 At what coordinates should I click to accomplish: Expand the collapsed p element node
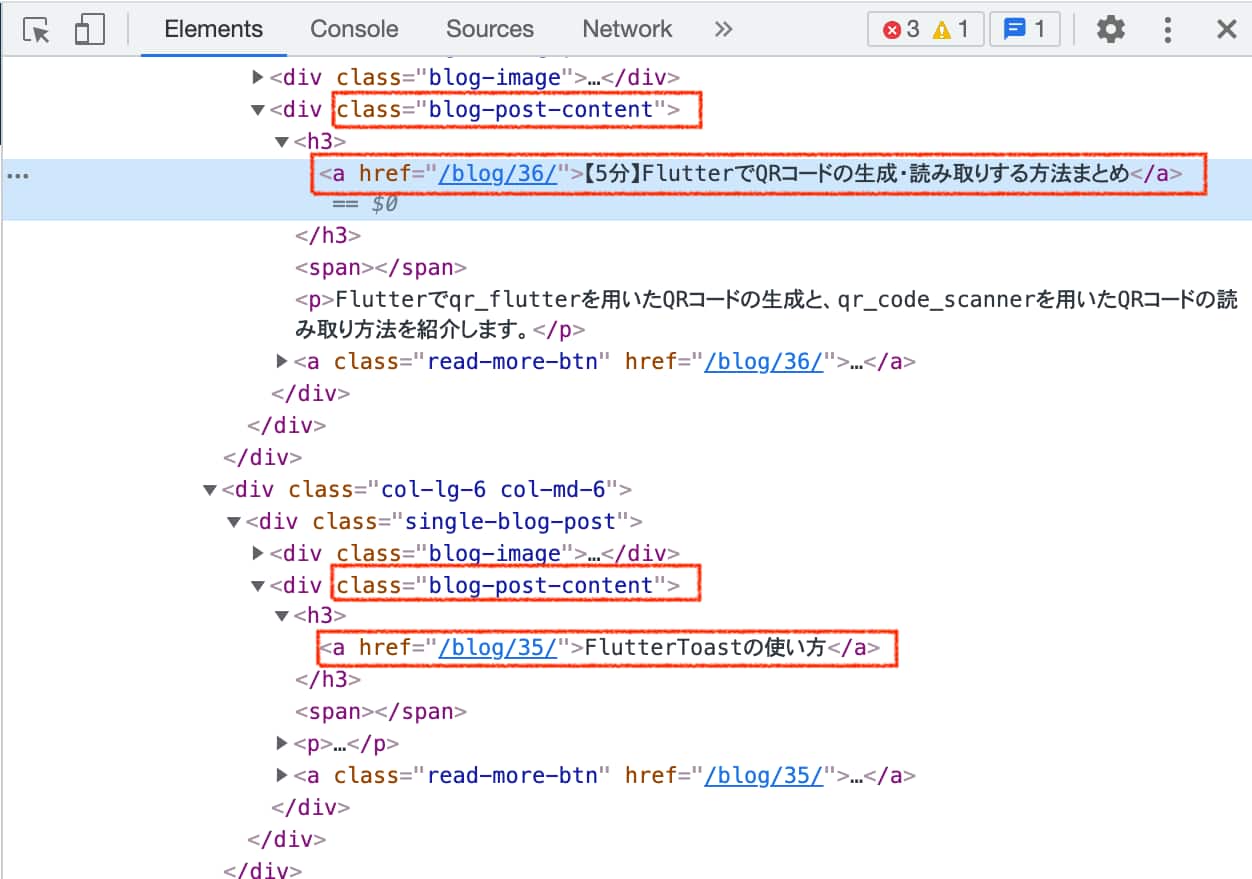pyautogui.click(x=283, y=744)
